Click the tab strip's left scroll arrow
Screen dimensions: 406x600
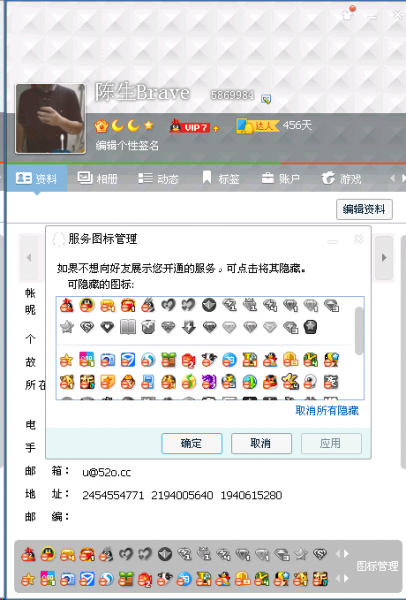(392, 178)
